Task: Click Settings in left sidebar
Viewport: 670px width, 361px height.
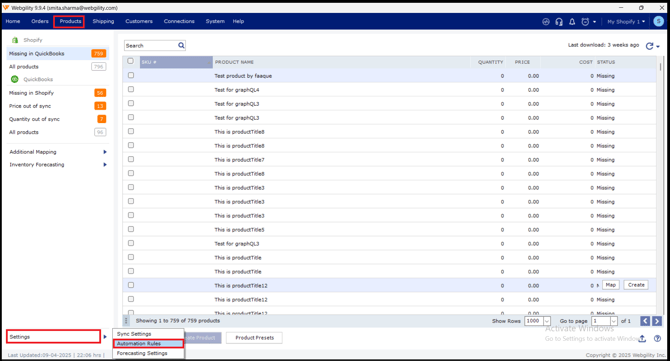Action: [53, 337]
